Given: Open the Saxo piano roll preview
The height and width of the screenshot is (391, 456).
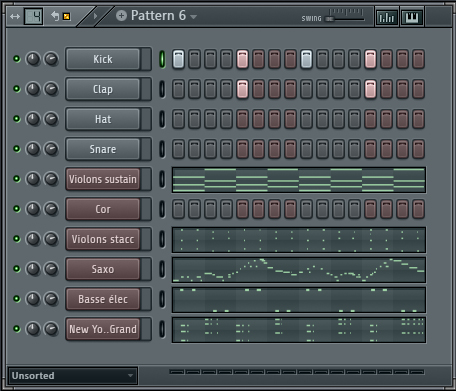Looking at the screenshot, I should (x=299, y=270).
